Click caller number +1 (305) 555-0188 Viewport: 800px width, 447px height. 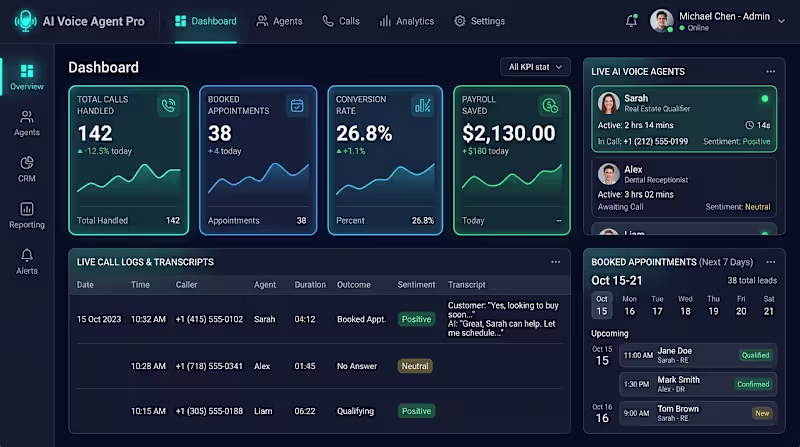209,411
